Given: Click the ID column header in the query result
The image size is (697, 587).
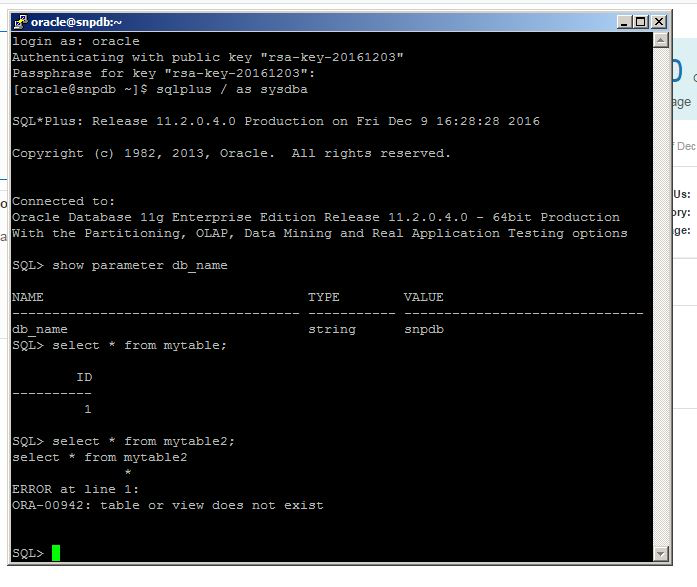Looking at the screenshot, I should [84, 377].
